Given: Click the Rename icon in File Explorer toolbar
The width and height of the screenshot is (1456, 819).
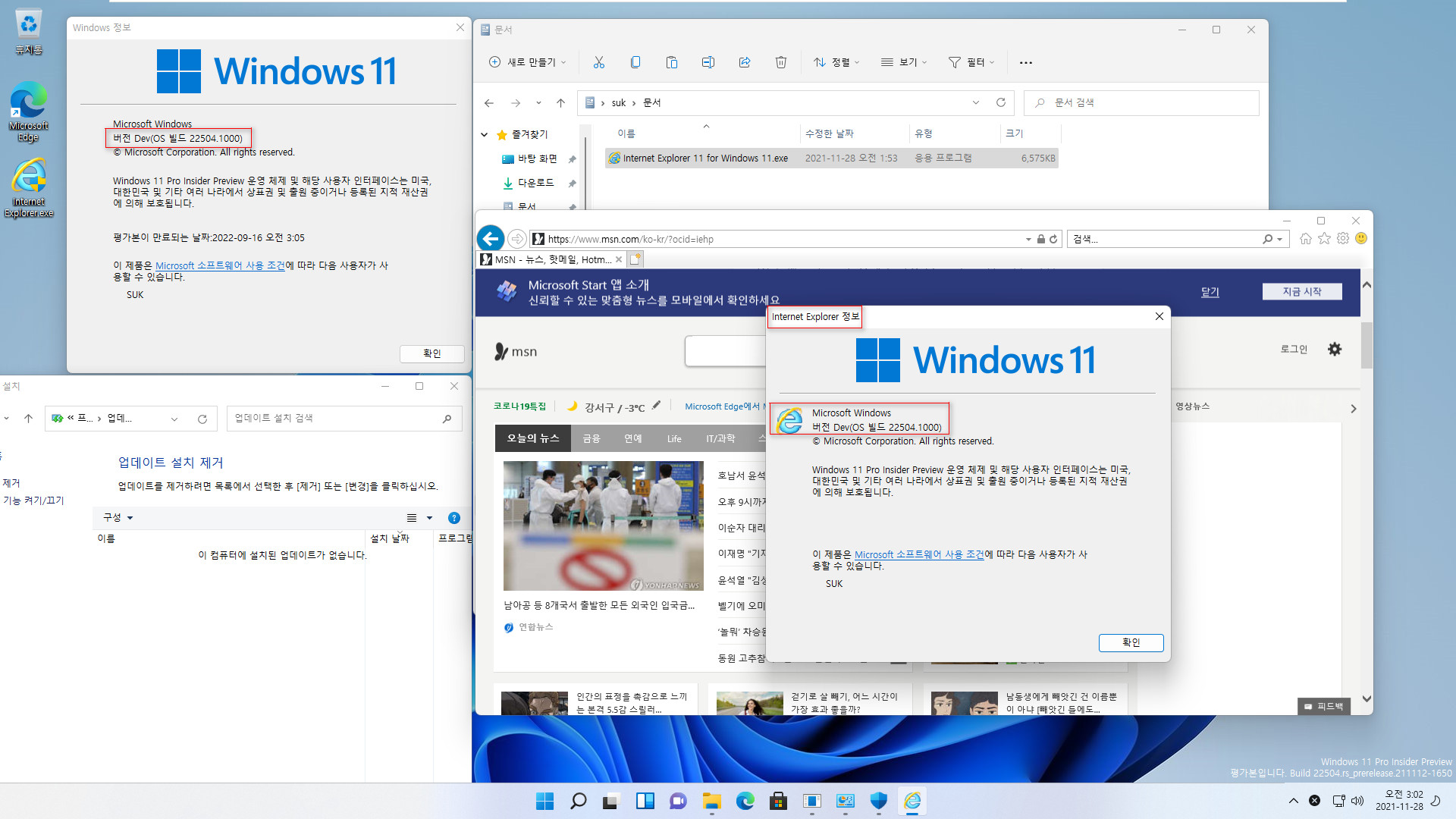Looking at the screenshot, I should [708, 62].
